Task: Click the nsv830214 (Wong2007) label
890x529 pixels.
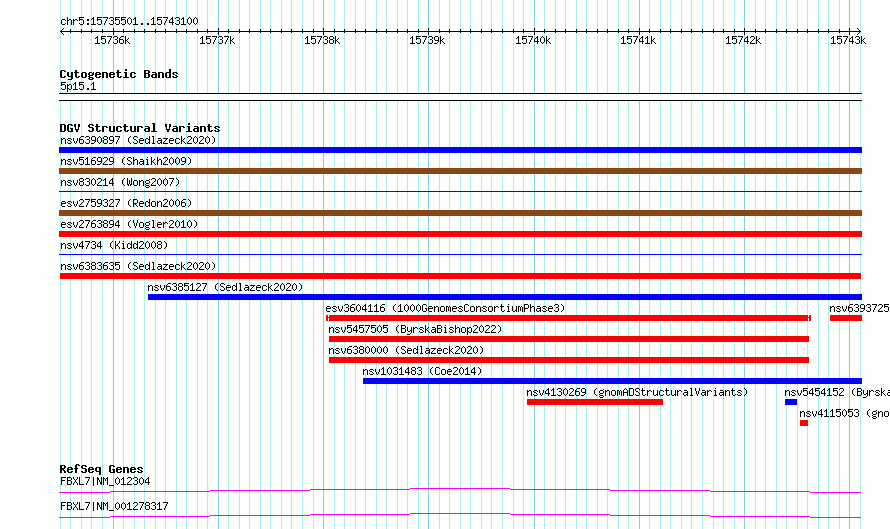Action: 120,182
